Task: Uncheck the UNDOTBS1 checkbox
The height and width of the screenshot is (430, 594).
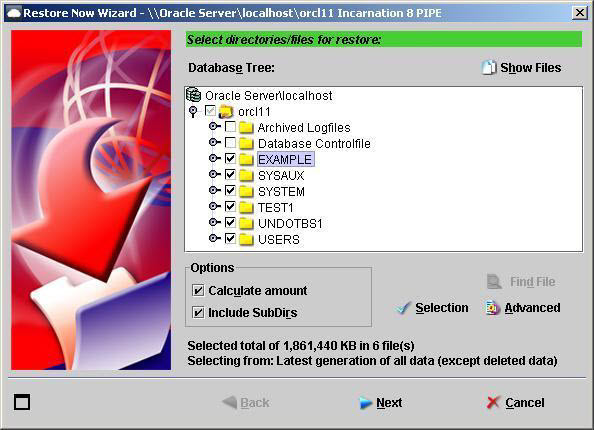Action: 230,222
